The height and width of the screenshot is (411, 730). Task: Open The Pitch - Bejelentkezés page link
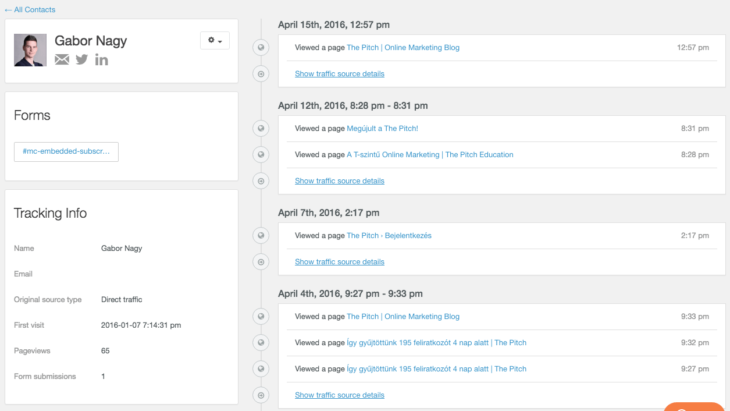coord(389,236)
